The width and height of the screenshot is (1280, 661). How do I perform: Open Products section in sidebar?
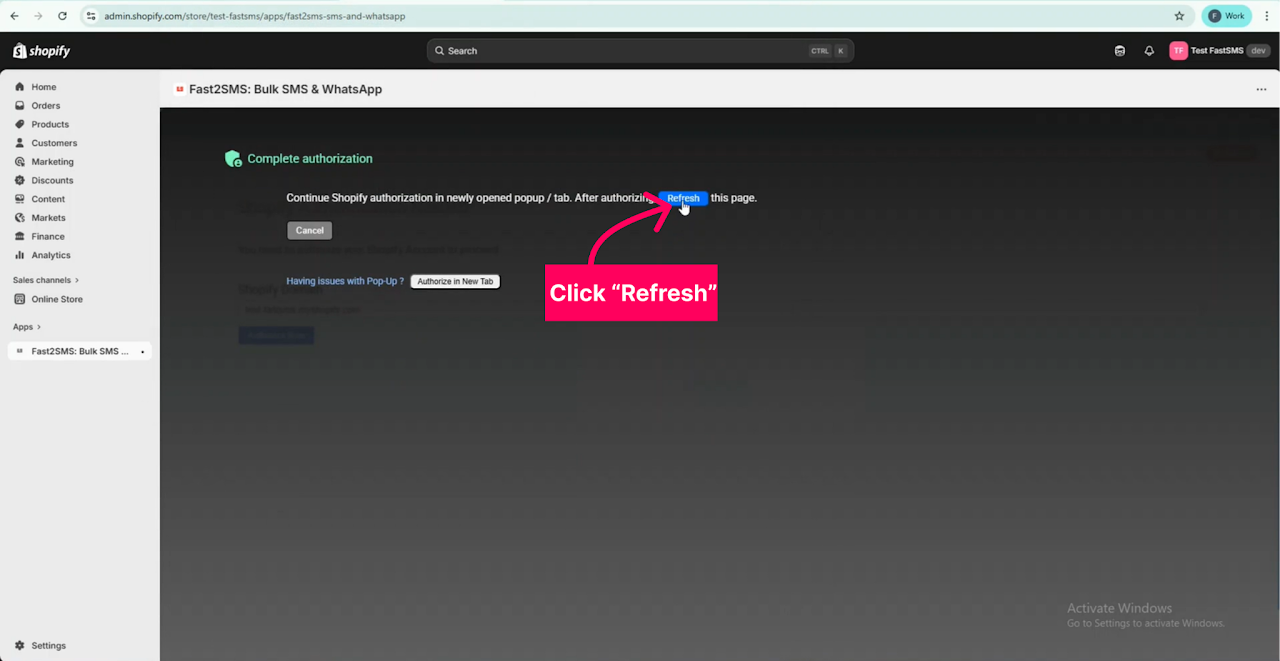coord(50,125)
